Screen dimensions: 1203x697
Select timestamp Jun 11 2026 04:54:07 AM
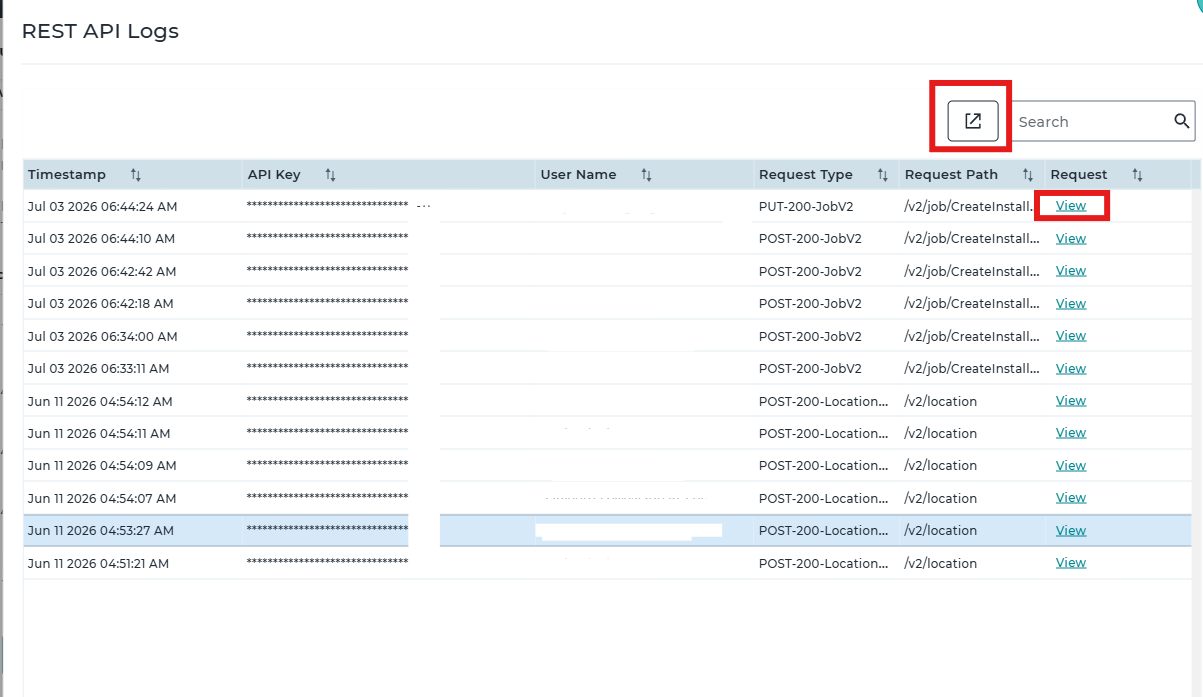click(102, 498)
